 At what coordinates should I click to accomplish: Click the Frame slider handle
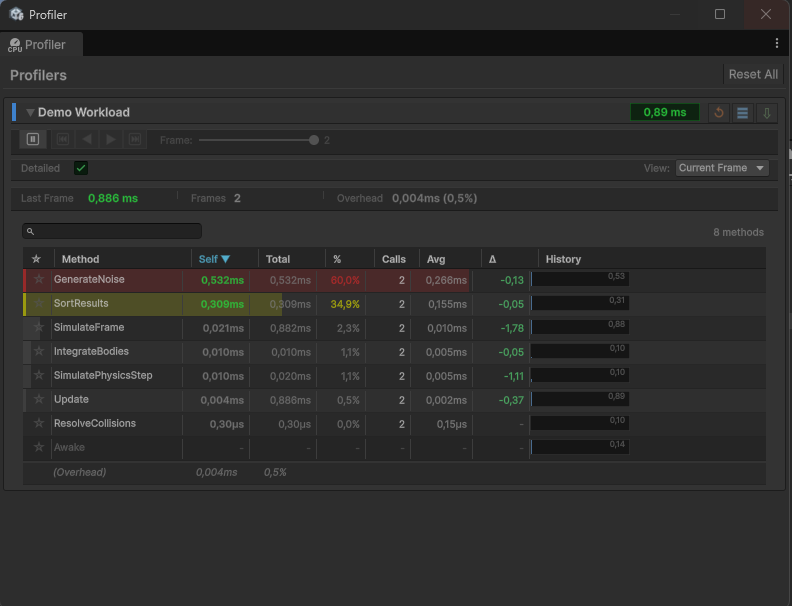314,140
